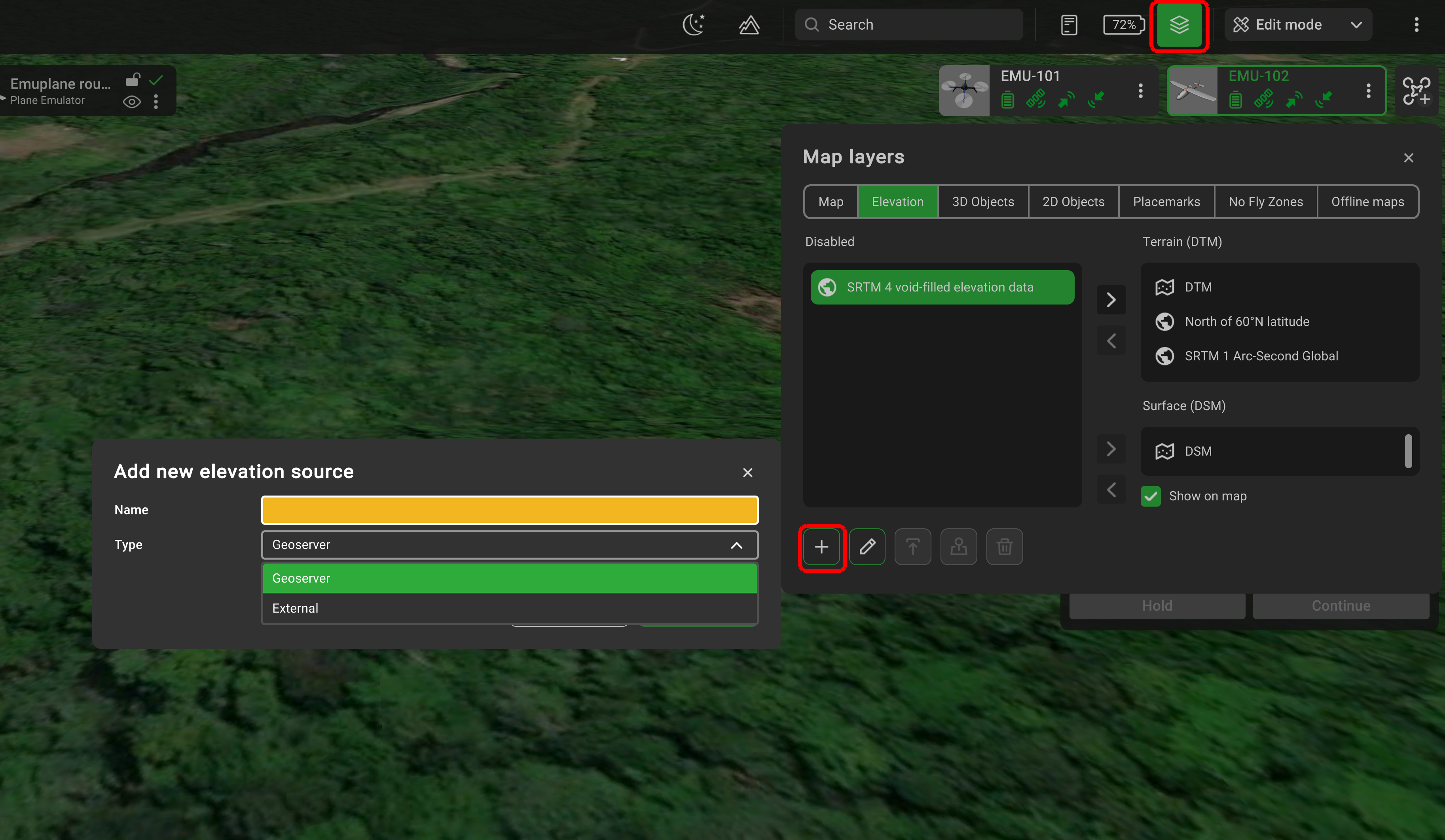Toggle night mode moon icon
Image resolution: width=1445 pixels, height=840 pixels.
(693, 25)
